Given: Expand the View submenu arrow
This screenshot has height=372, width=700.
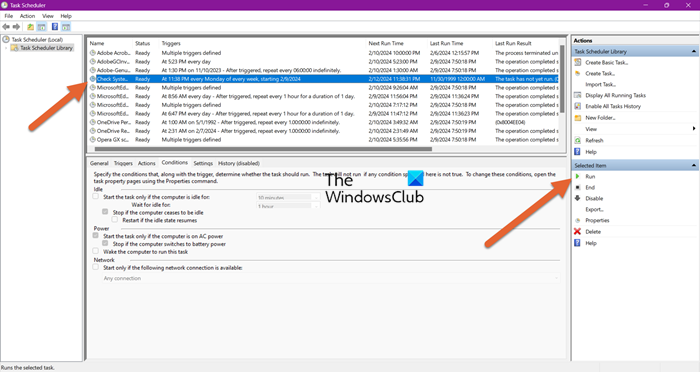Looking at the screenshot, I should coord(694,129).
